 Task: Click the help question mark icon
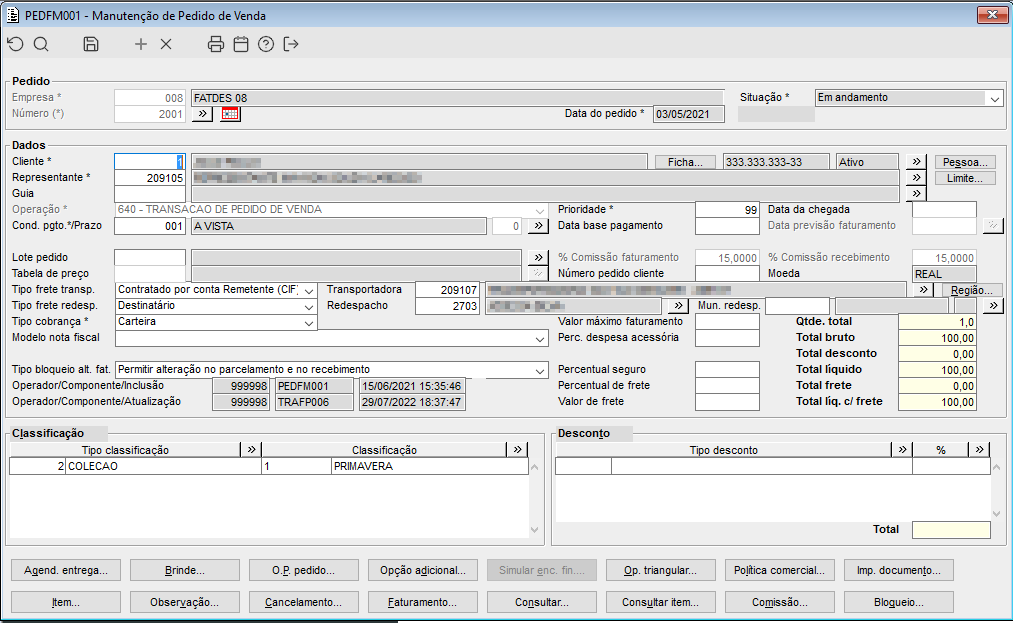[x=265, y=44]
